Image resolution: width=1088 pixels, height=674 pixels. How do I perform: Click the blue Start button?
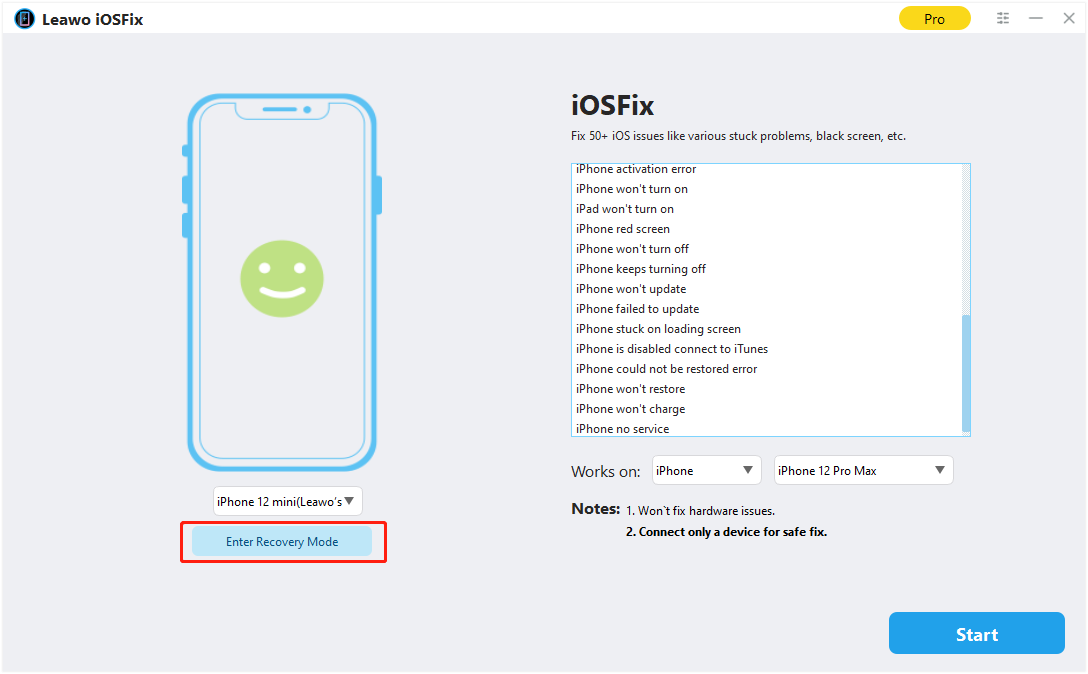(976, 634)
